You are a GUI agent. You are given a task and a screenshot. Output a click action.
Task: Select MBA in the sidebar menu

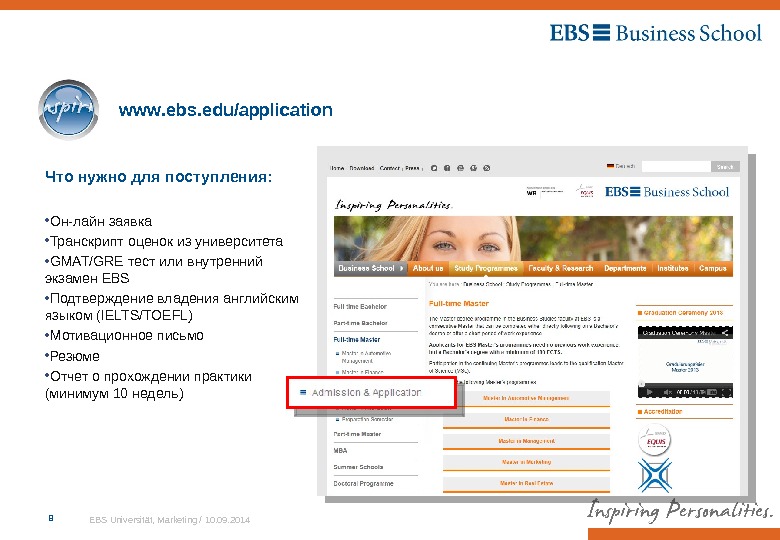(340, 450)
